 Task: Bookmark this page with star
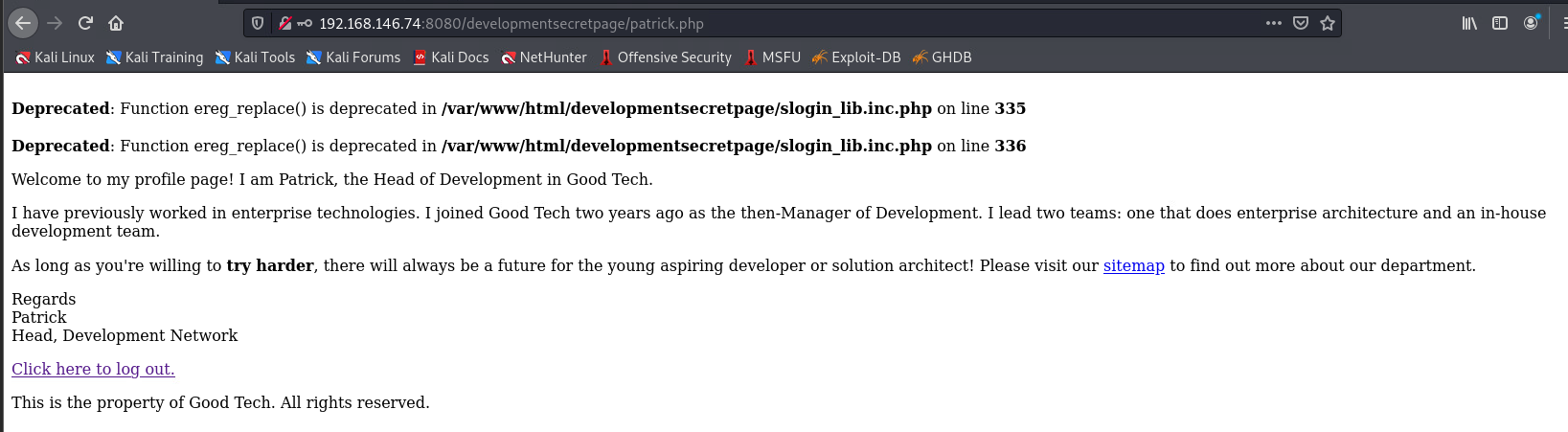pyautogui.click(x=1328, y=23)
